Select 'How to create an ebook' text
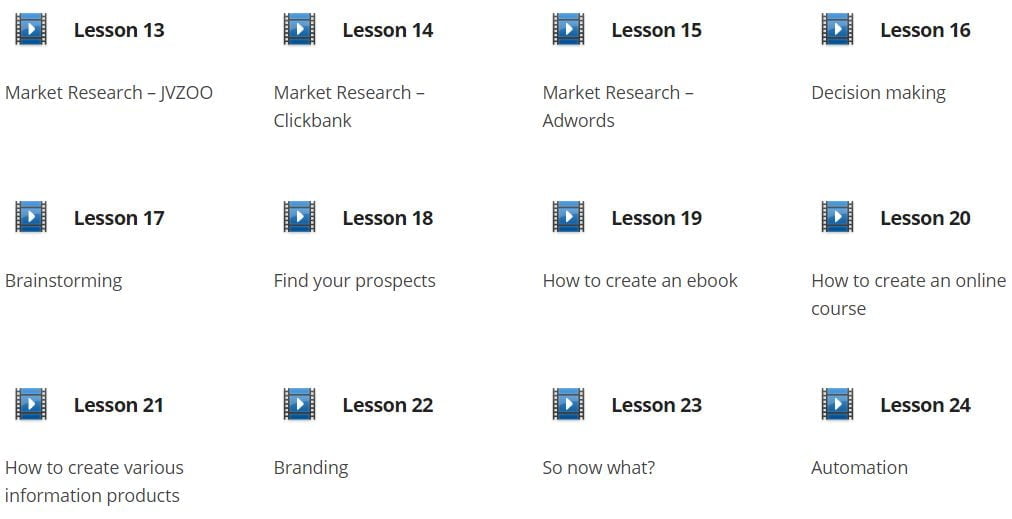 tap(640, 281)
